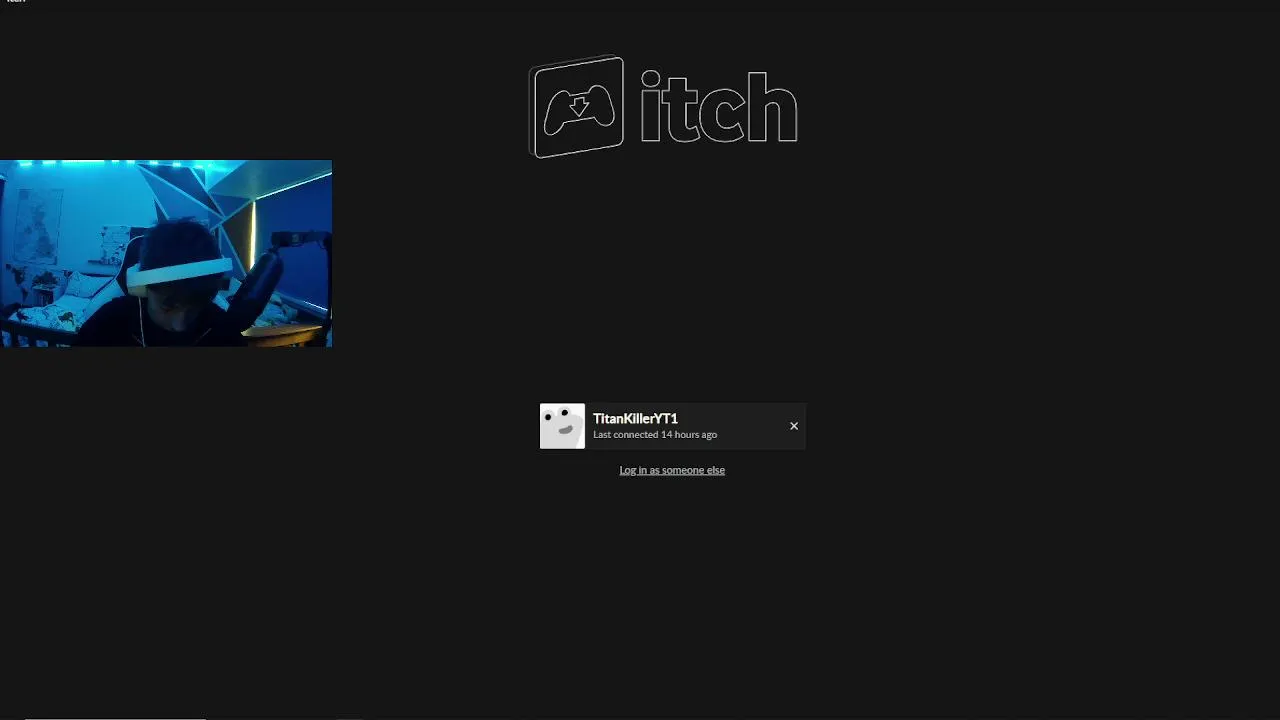This screenshot has width=1280, height=720.
Task: Click the TitanKillerYT1 profile avatar
Action: click(x=562, y=426)
